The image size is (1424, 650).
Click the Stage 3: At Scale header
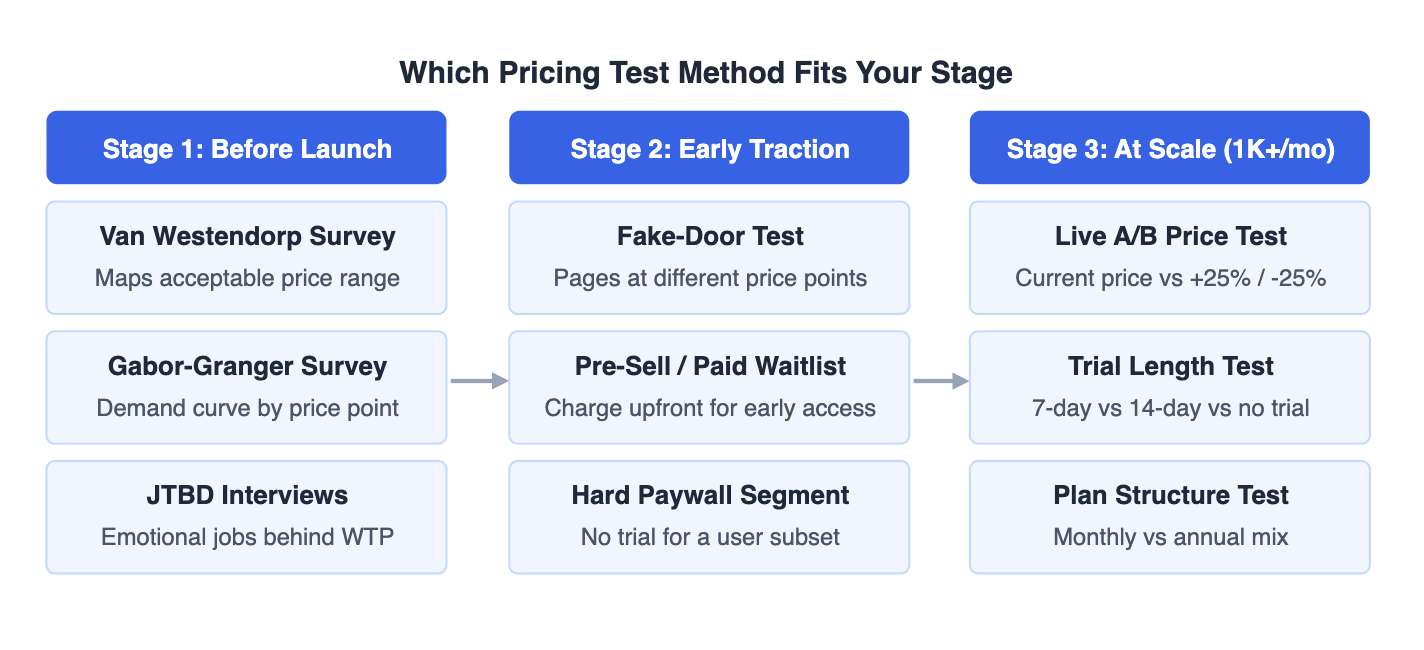(x=1170, y=148)
